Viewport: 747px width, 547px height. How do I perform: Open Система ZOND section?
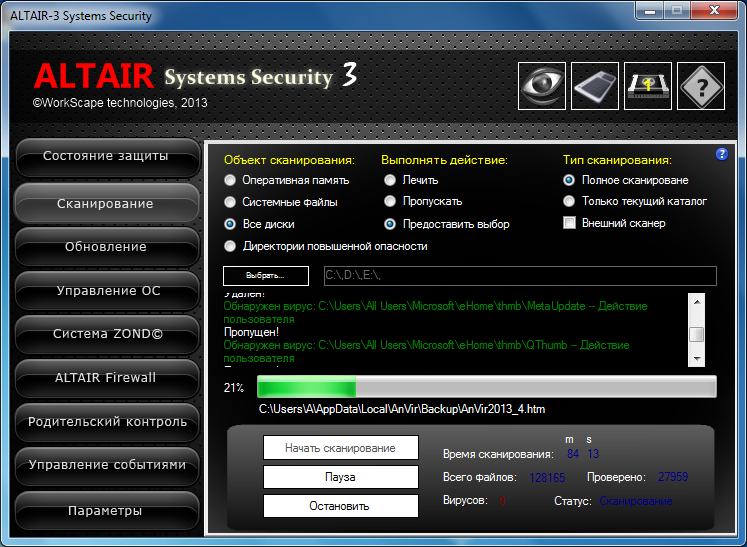click(x=107, y=334)
